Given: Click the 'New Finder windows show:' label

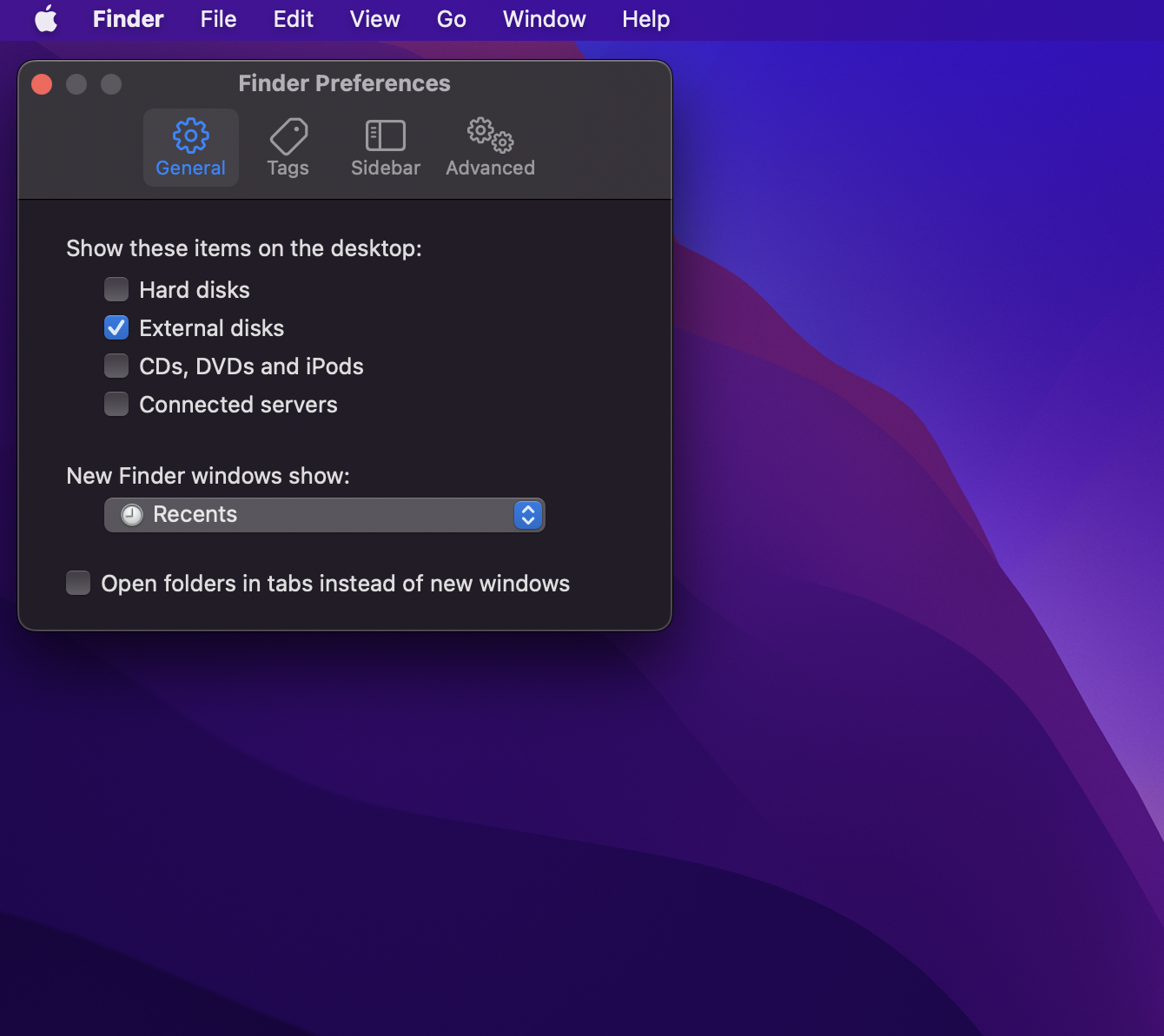Looking at the screenshot, I should (x=208, y=476).
